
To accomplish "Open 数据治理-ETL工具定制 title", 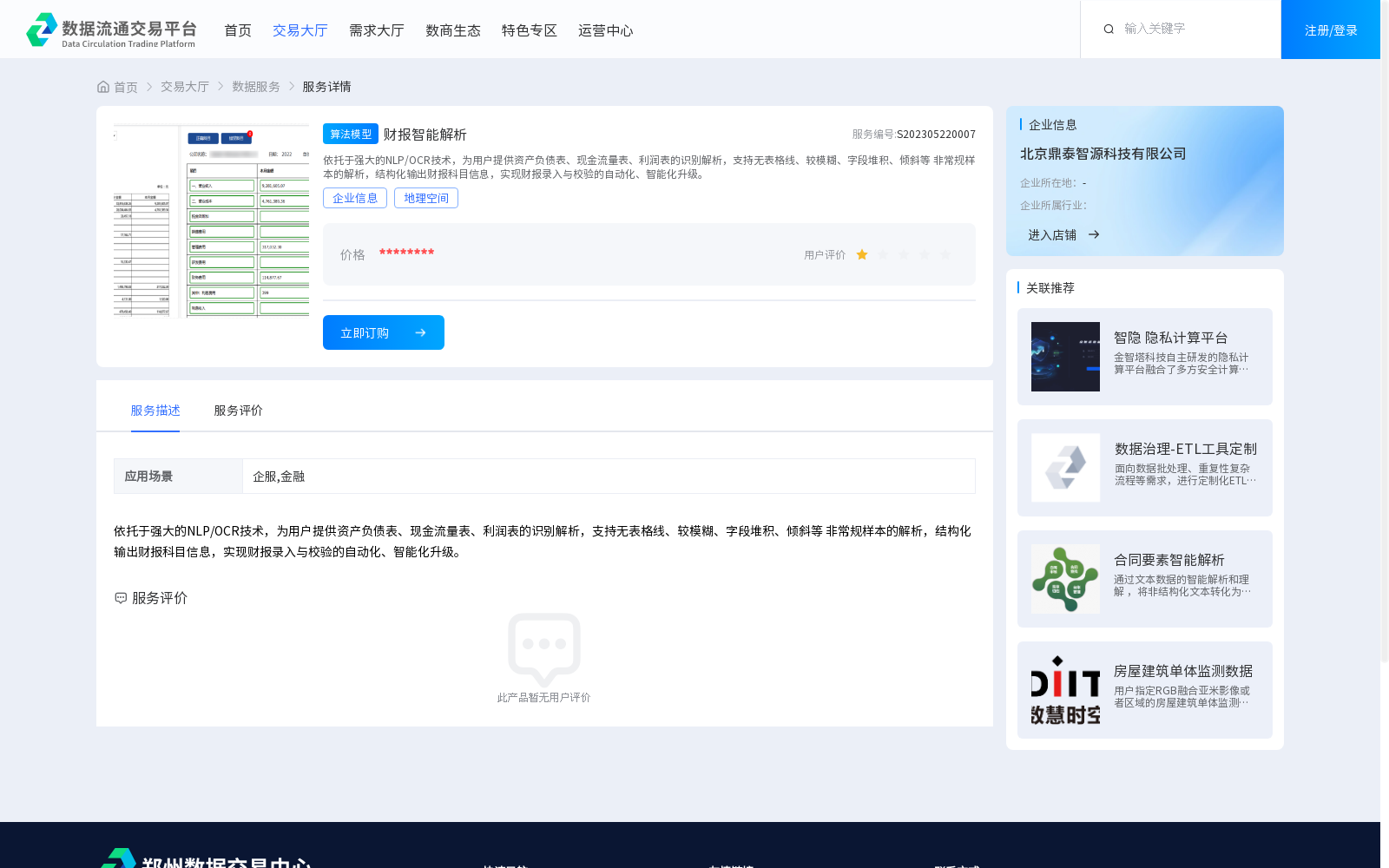I will coord(1186,449).
